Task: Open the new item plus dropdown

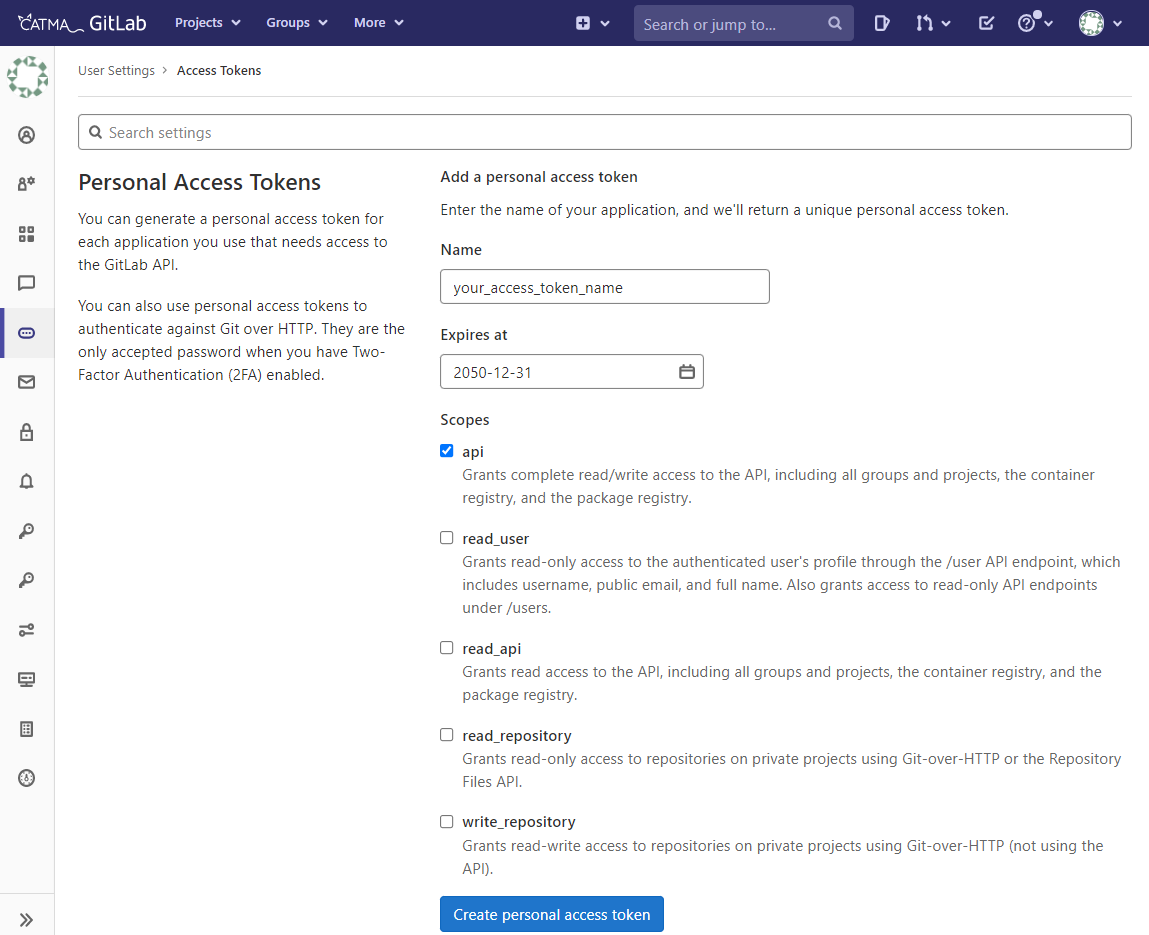Action: (x=592, y=23)
